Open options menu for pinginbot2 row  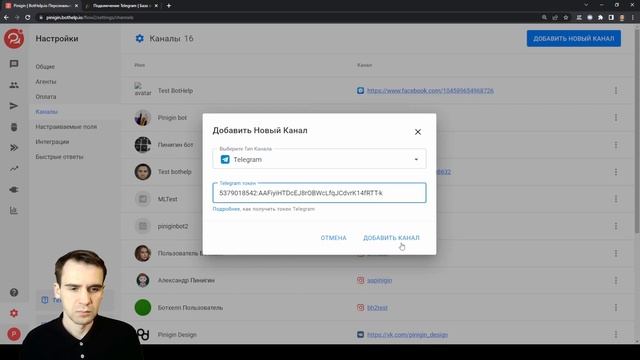616,226
